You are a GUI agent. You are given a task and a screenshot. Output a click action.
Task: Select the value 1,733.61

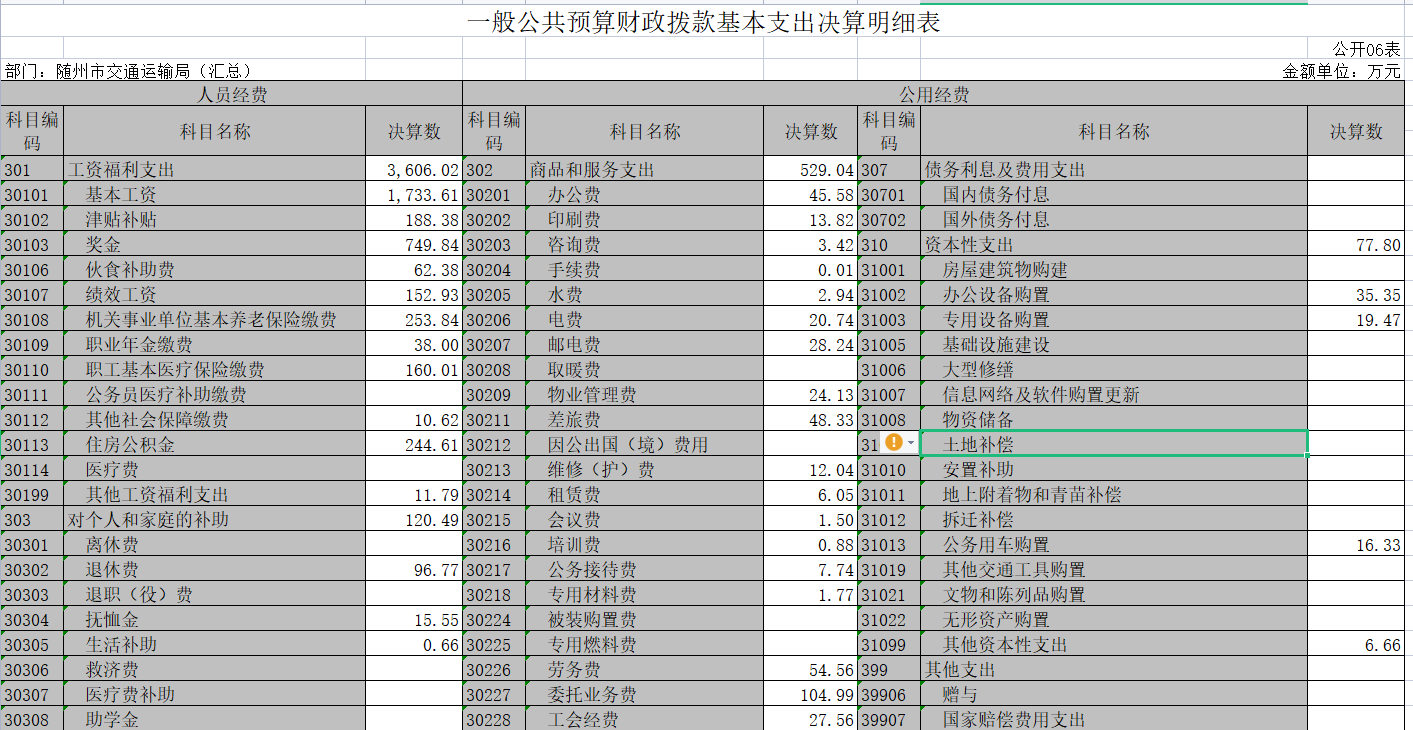click(414, 195)
